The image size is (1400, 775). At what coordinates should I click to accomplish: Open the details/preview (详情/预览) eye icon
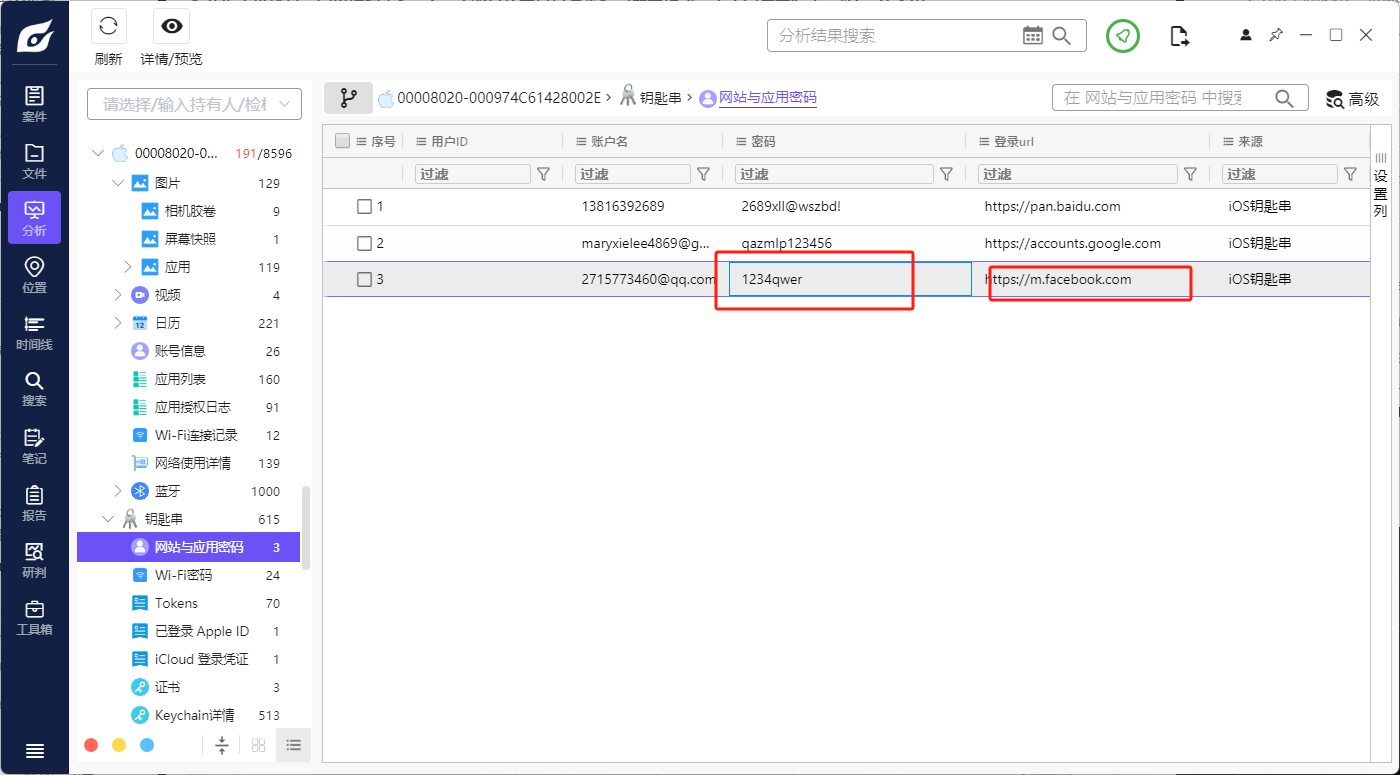click(x=171, y=27)
